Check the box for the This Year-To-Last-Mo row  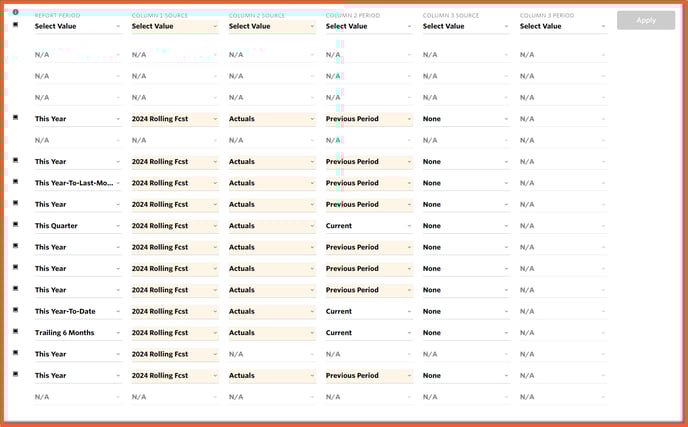pos(15,182)
